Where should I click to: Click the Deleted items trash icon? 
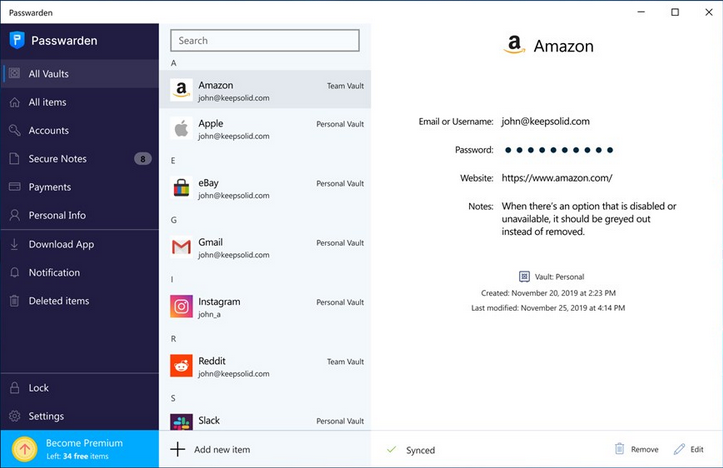[15, 301]
